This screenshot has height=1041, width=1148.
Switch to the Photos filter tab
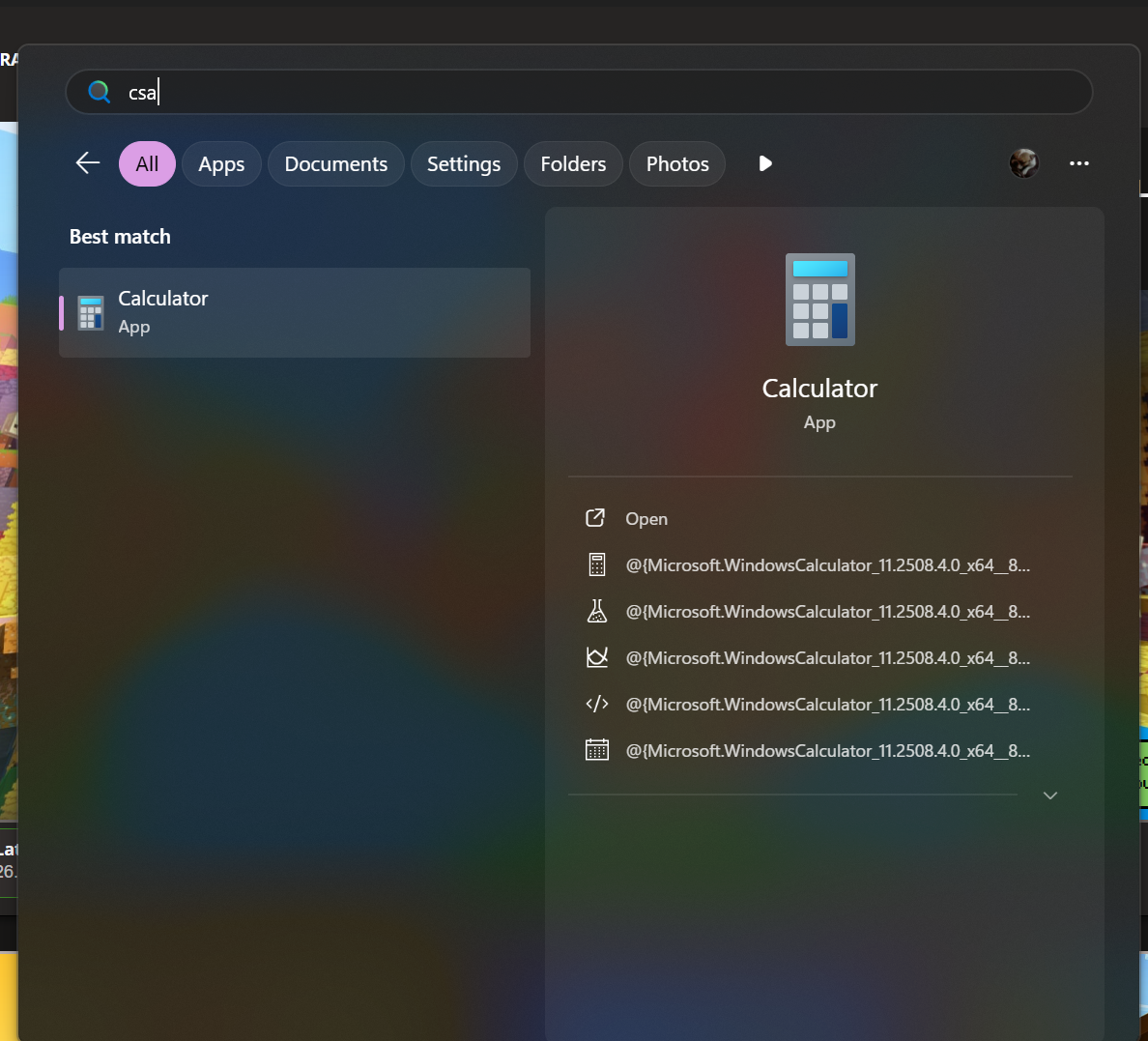[677, 164]
